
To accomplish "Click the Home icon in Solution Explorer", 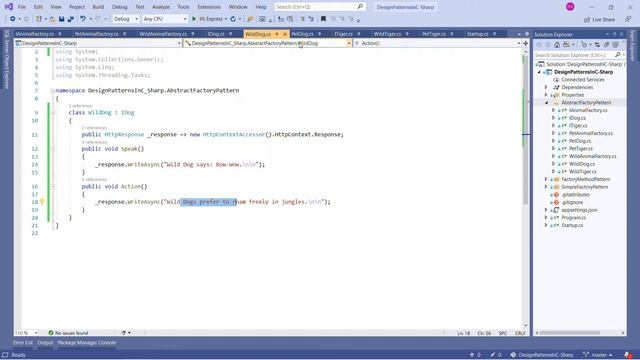I will point(557,45).
